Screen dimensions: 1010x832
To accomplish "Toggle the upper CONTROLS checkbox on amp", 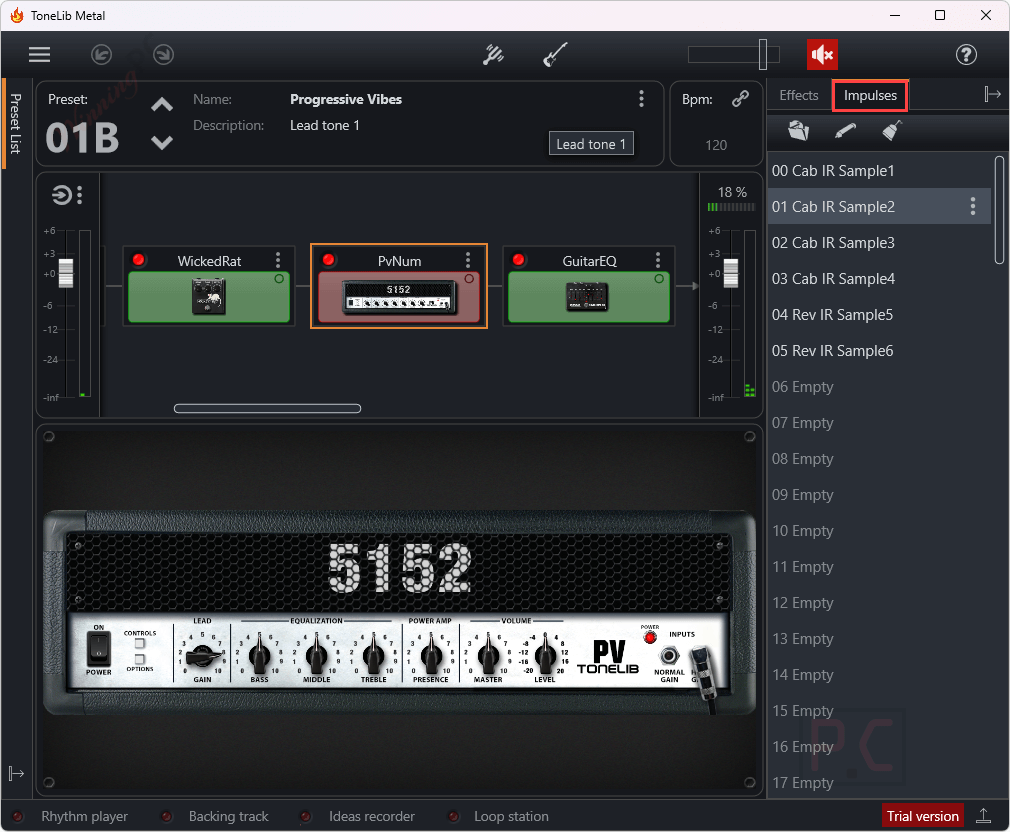I will click(x=140, y=643).
